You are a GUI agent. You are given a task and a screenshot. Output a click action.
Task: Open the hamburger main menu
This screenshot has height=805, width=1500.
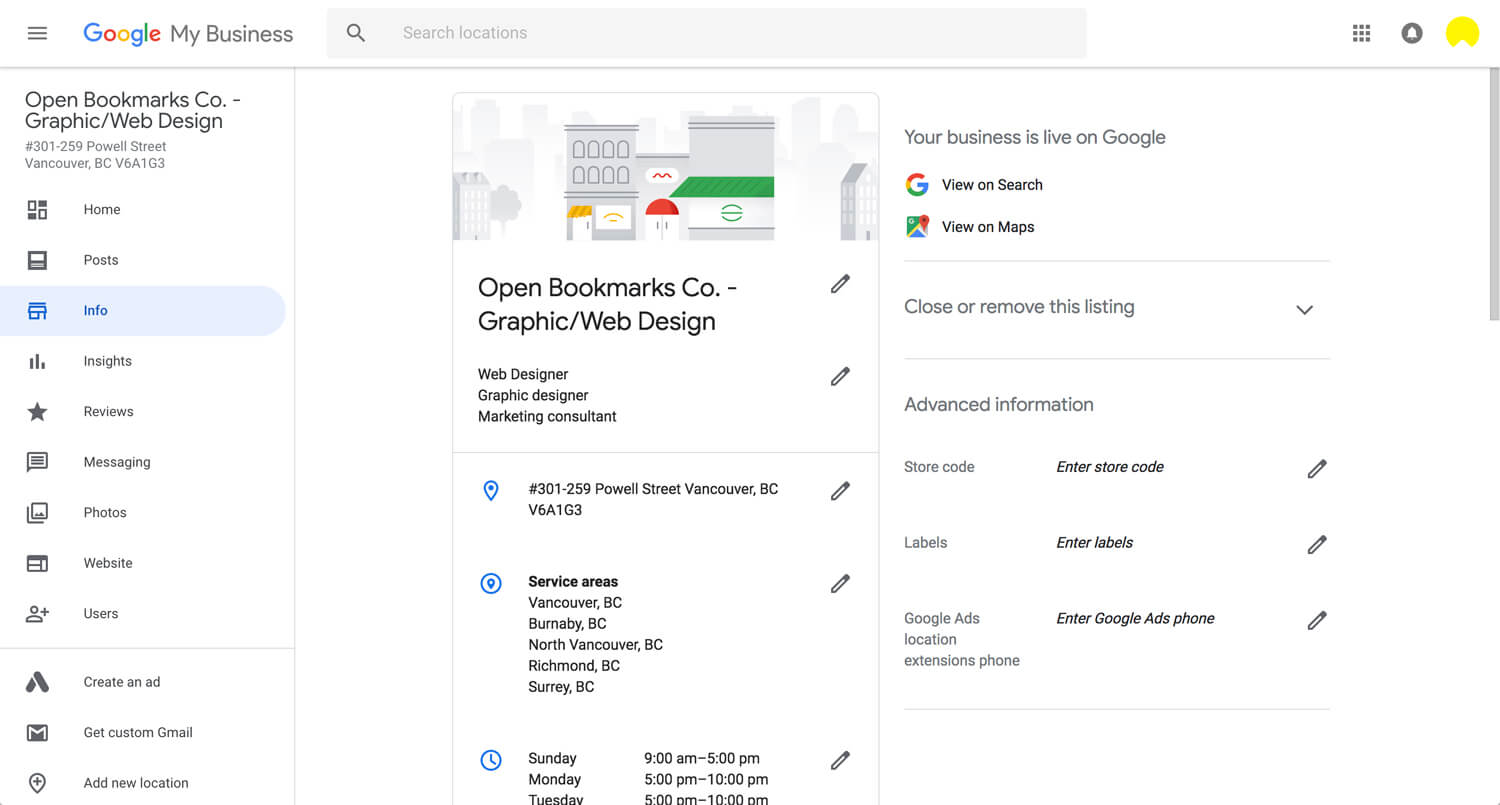pyautogui.click(x=37, y=33)
